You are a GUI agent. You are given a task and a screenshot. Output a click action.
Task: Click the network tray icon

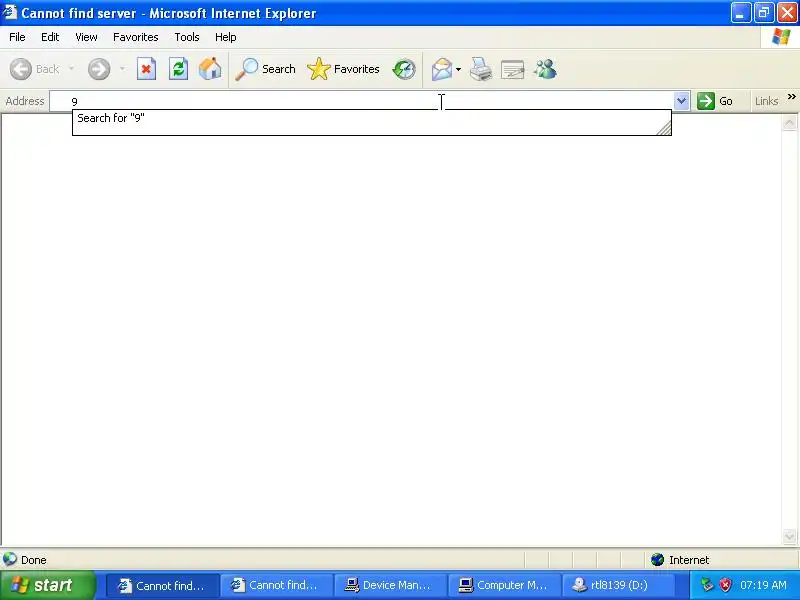point(707,585)
